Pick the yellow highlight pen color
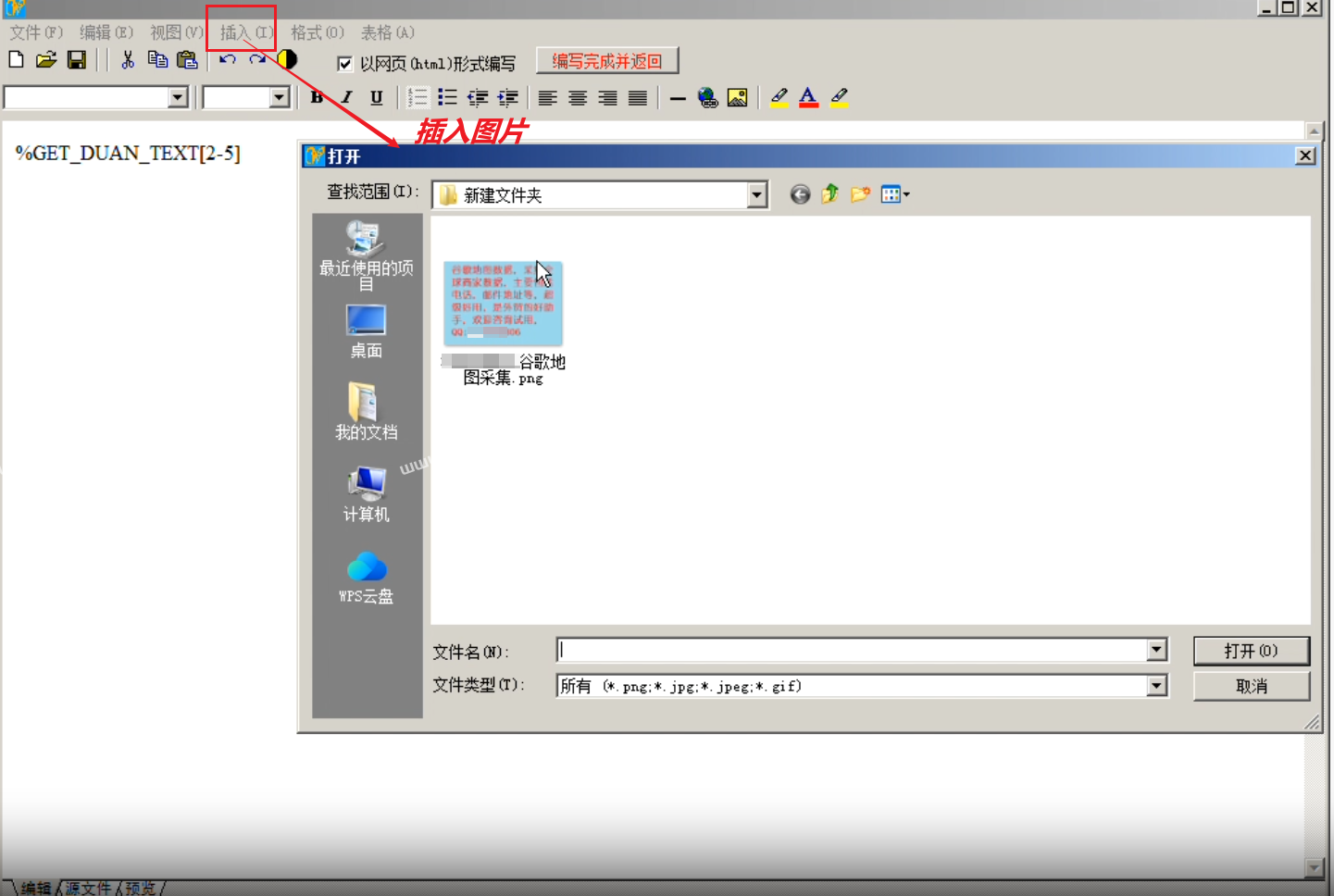The width and height of the screenshot is (1334, 896). pyautogui.click(x=779, y=97)
